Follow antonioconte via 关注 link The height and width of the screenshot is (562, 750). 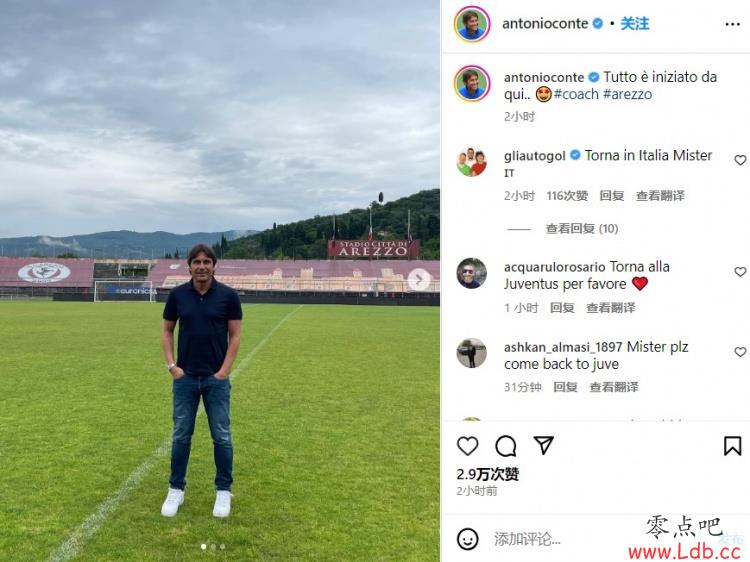[635, 23]
